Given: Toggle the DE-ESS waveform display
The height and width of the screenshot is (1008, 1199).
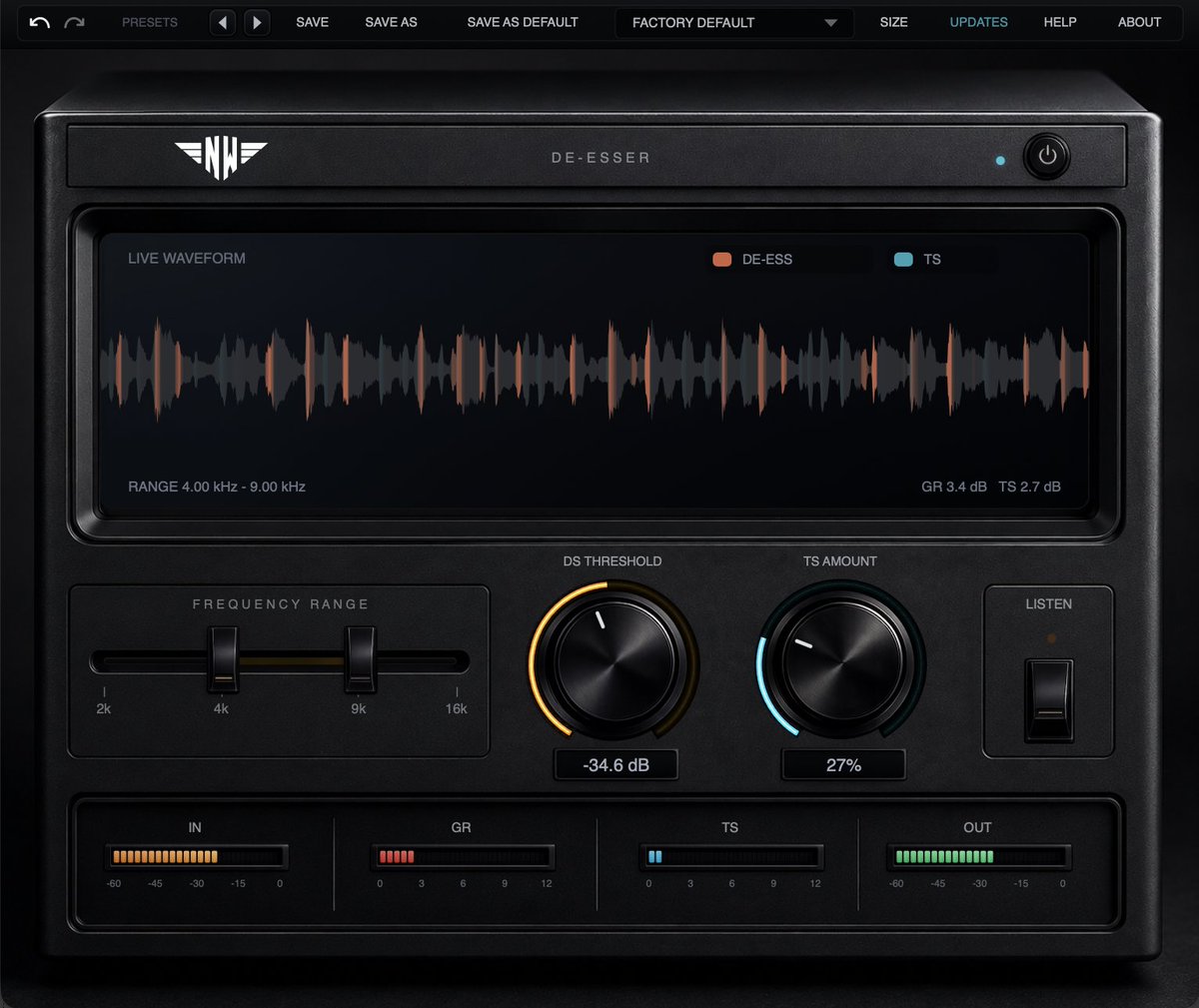Looking at the screenshot, I should [789, 259].
